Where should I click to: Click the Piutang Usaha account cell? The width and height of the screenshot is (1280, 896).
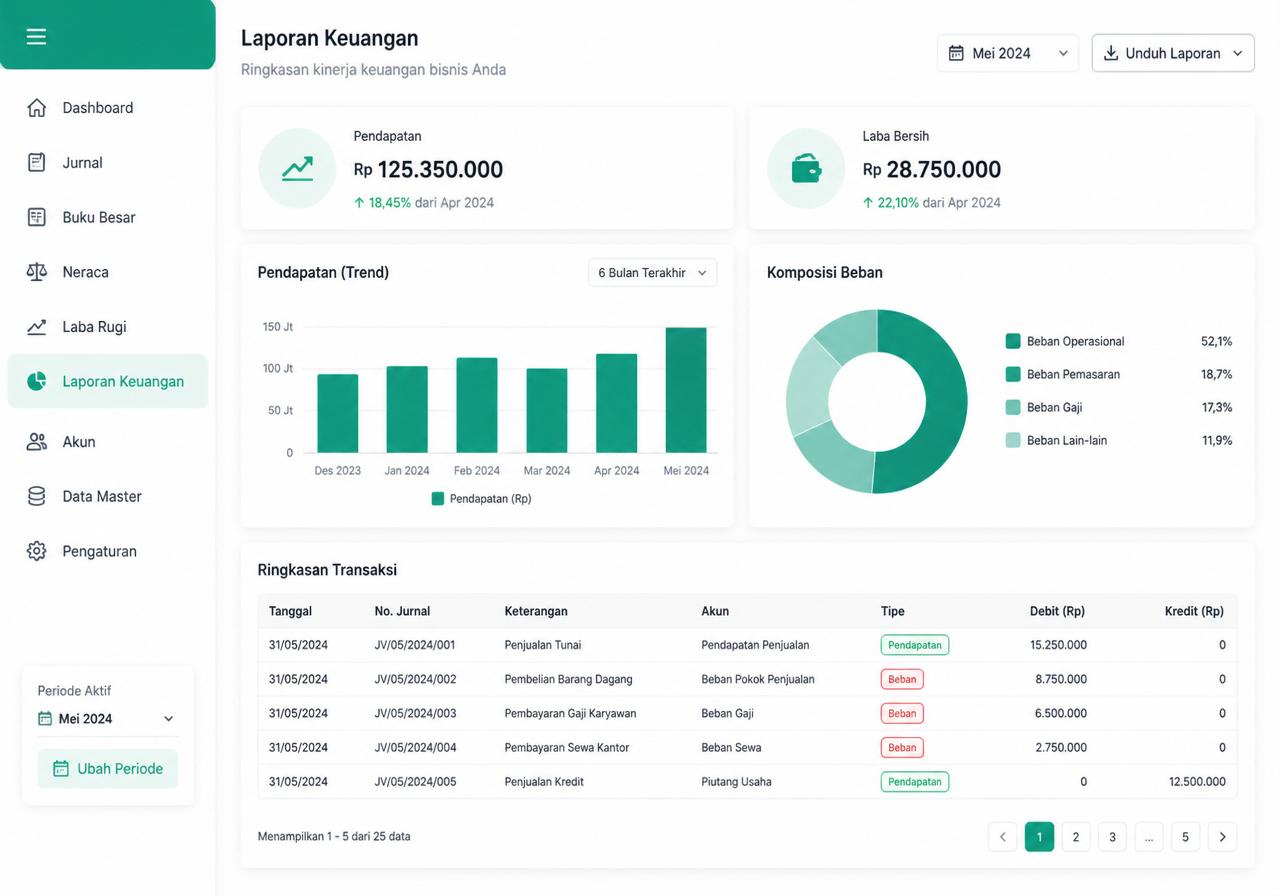coord(736,781)
